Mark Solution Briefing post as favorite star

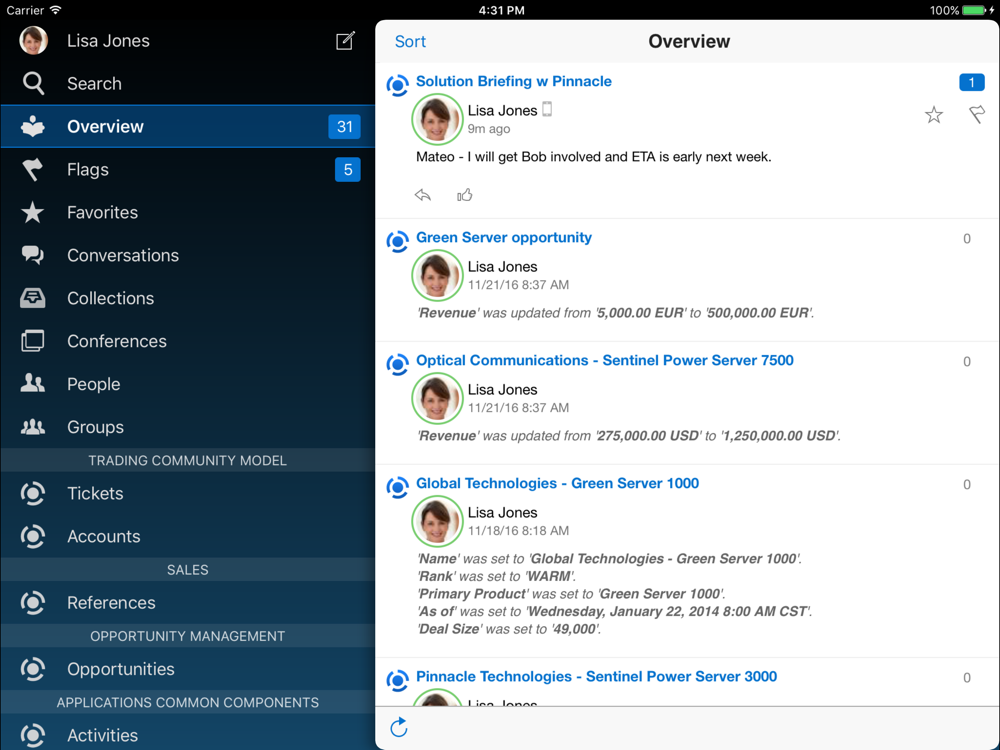click(x=934, y=115)
